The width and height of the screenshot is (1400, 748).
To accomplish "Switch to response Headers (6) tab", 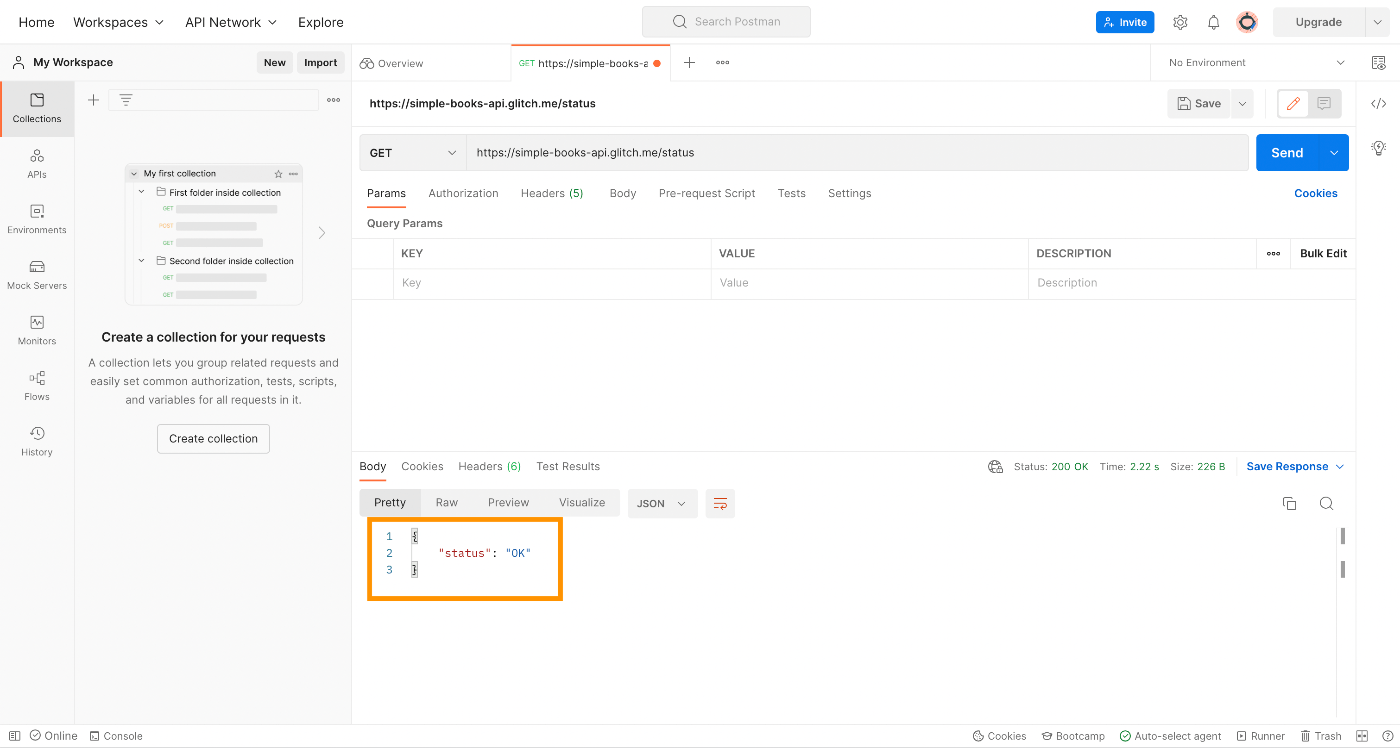I will click(x=489, y=466).
